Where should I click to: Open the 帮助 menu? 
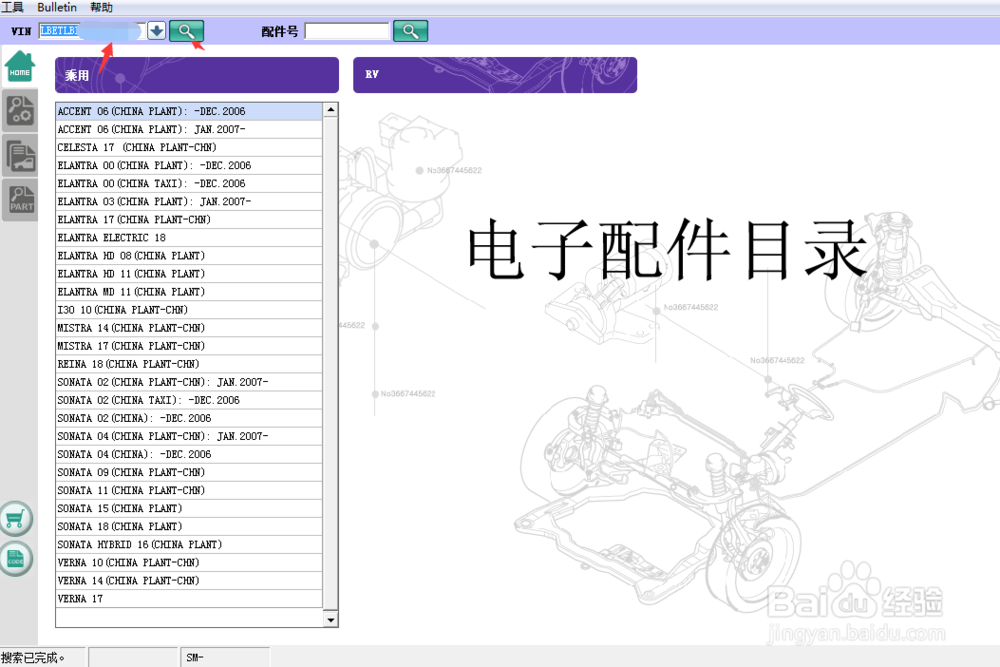pos(101,7)
